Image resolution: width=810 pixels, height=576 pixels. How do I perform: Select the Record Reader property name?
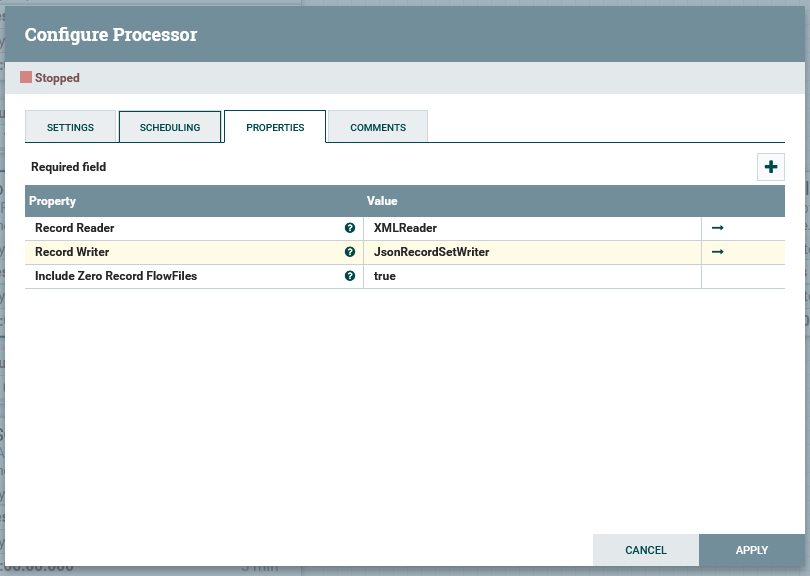[74, 228]
